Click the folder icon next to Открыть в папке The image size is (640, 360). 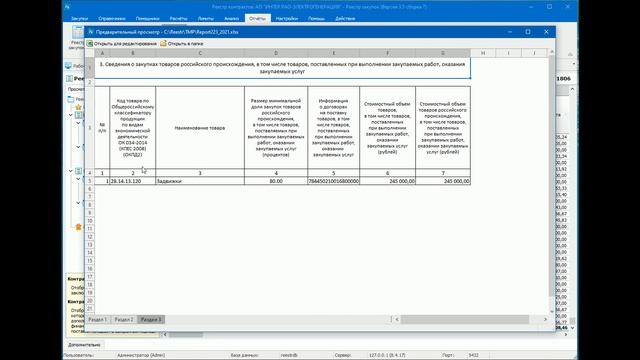pyautogui.click(x=163, y=43)
